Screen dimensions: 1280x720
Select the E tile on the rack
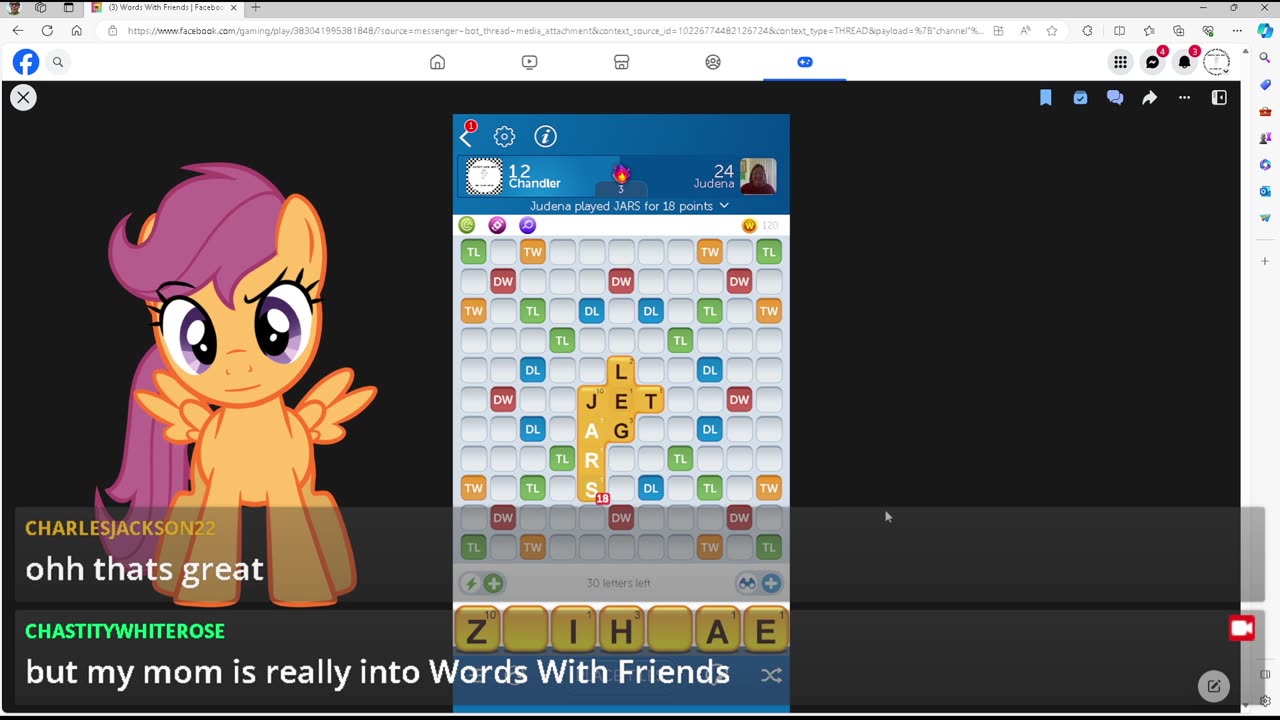pyautogui.click(x=765, y=631)
